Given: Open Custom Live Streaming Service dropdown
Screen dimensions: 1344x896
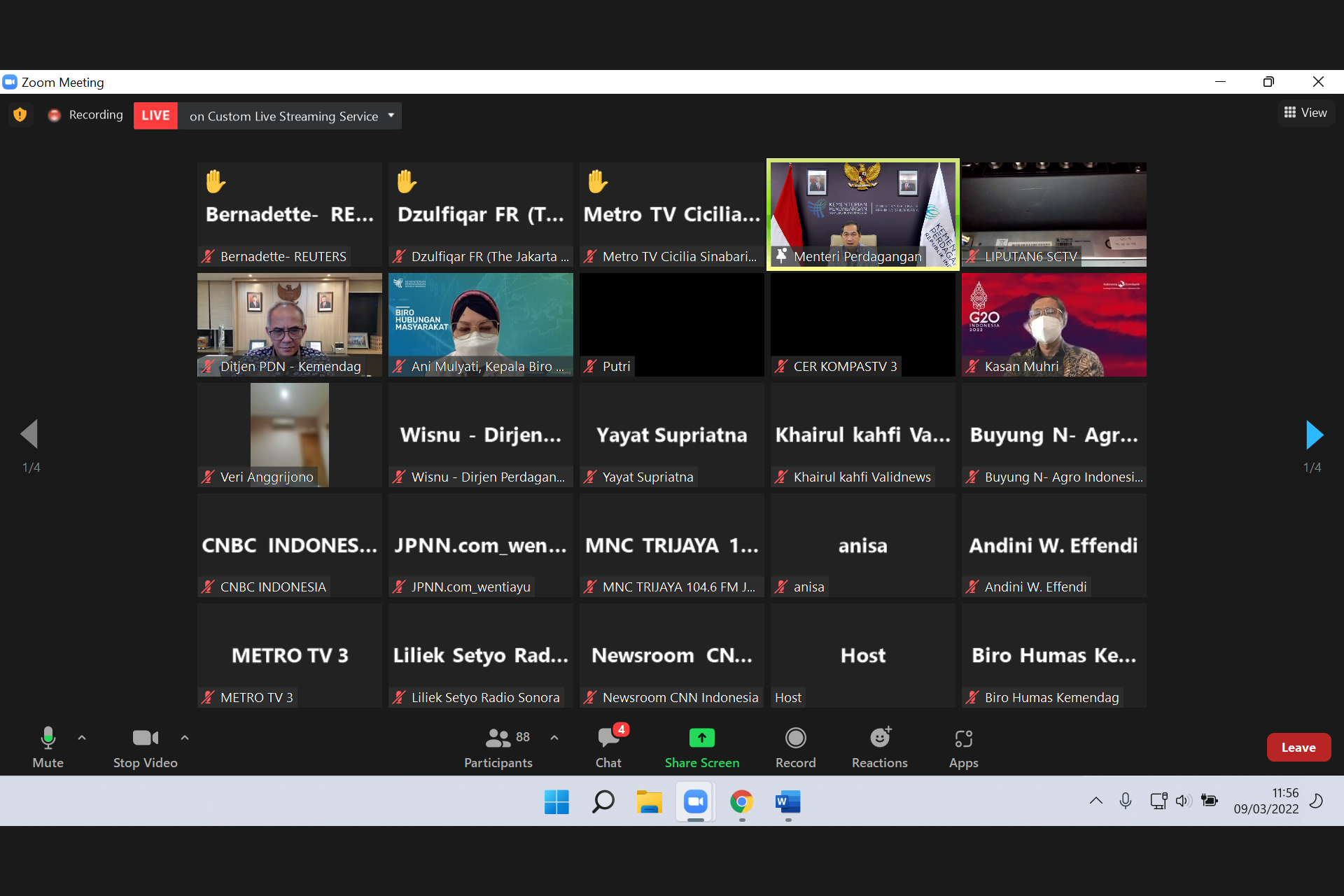Looking at the screenshot, I should tap(391, 115).
